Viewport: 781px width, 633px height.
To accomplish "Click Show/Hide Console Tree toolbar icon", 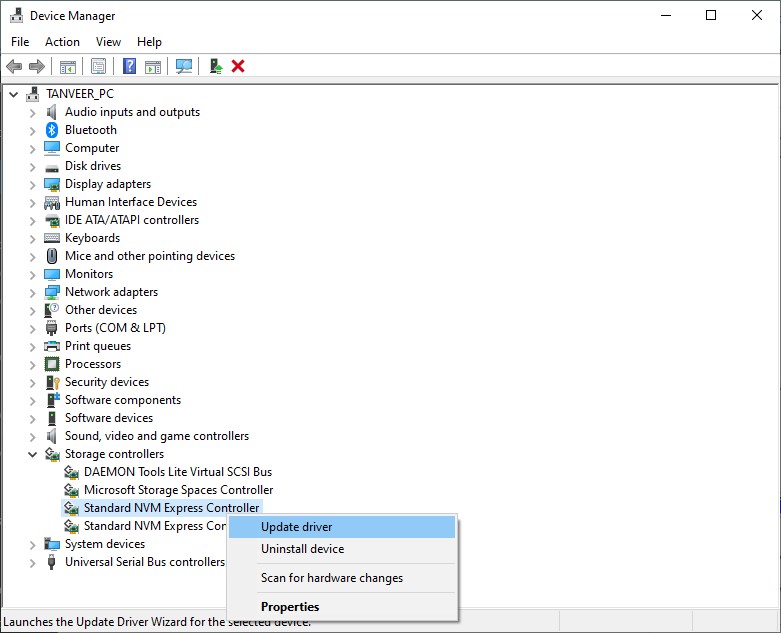I will [68, 66].
